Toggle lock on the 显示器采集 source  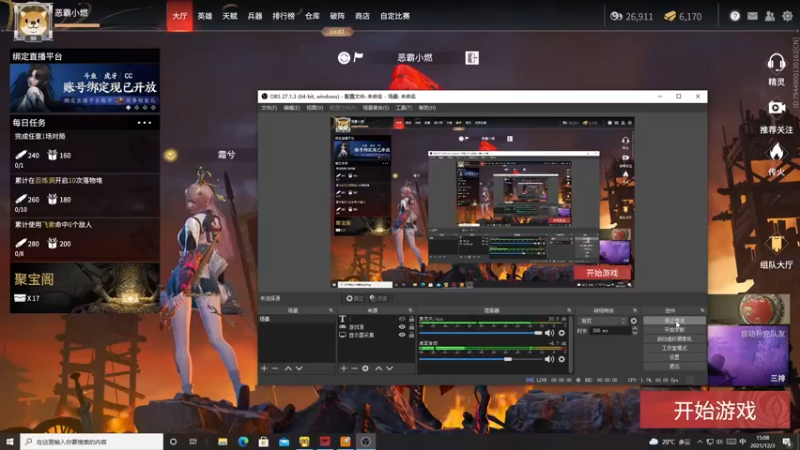click(411, 335)
